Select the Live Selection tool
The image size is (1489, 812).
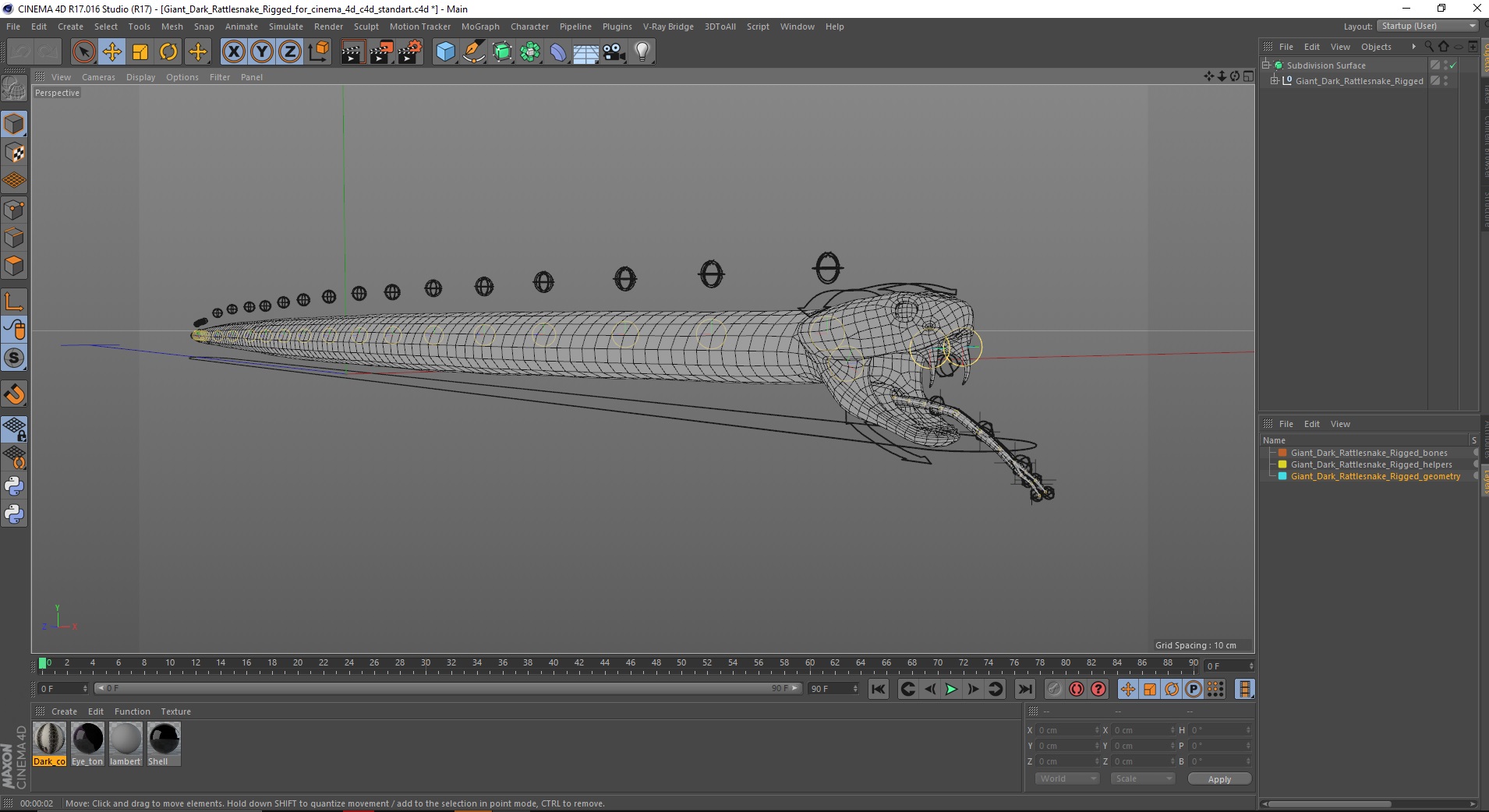click(83, 52)
